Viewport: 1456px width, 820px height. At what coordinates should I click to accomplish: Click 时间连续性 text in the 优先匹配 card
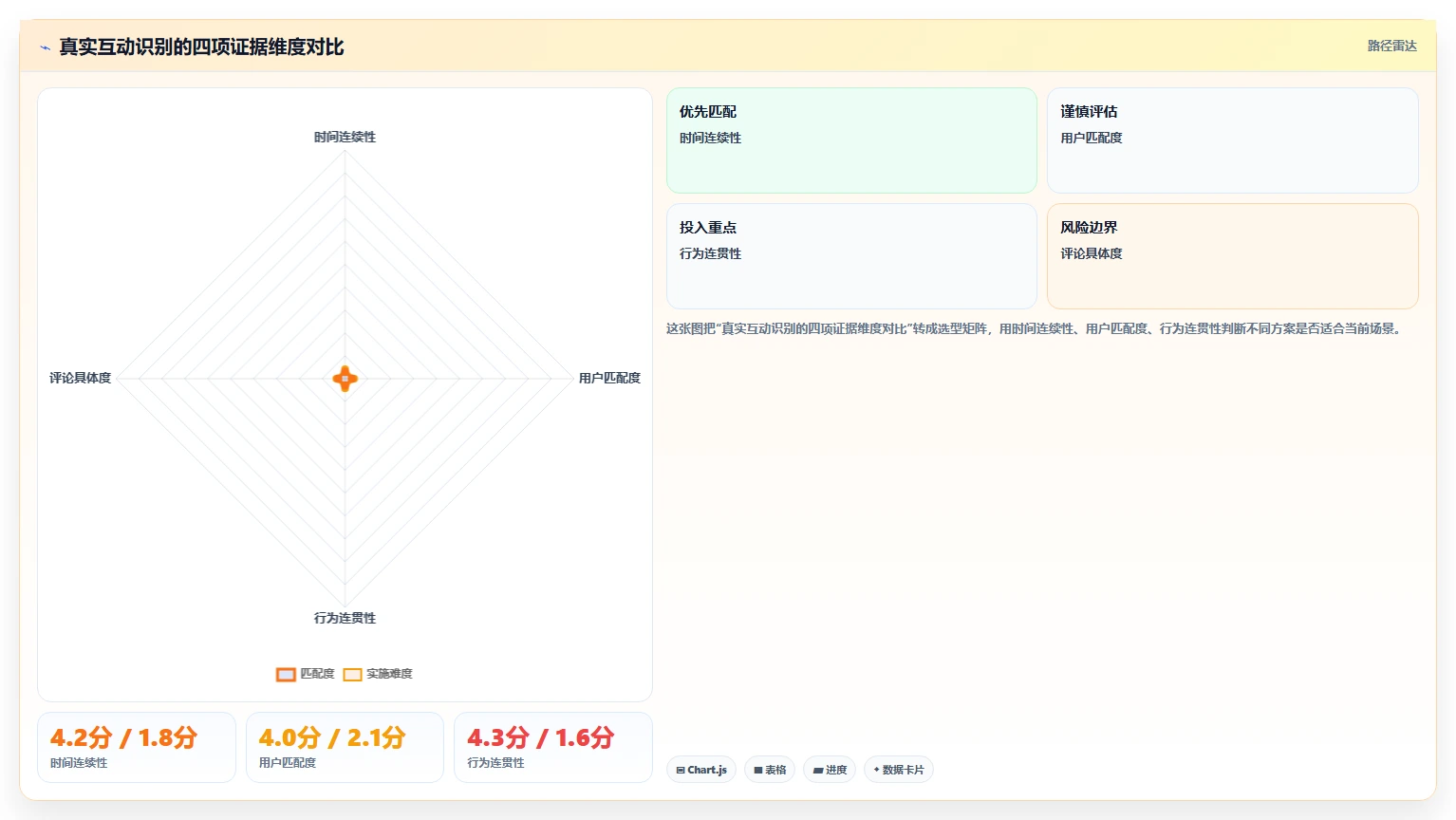pyautogui.click(x=710, y=138)
